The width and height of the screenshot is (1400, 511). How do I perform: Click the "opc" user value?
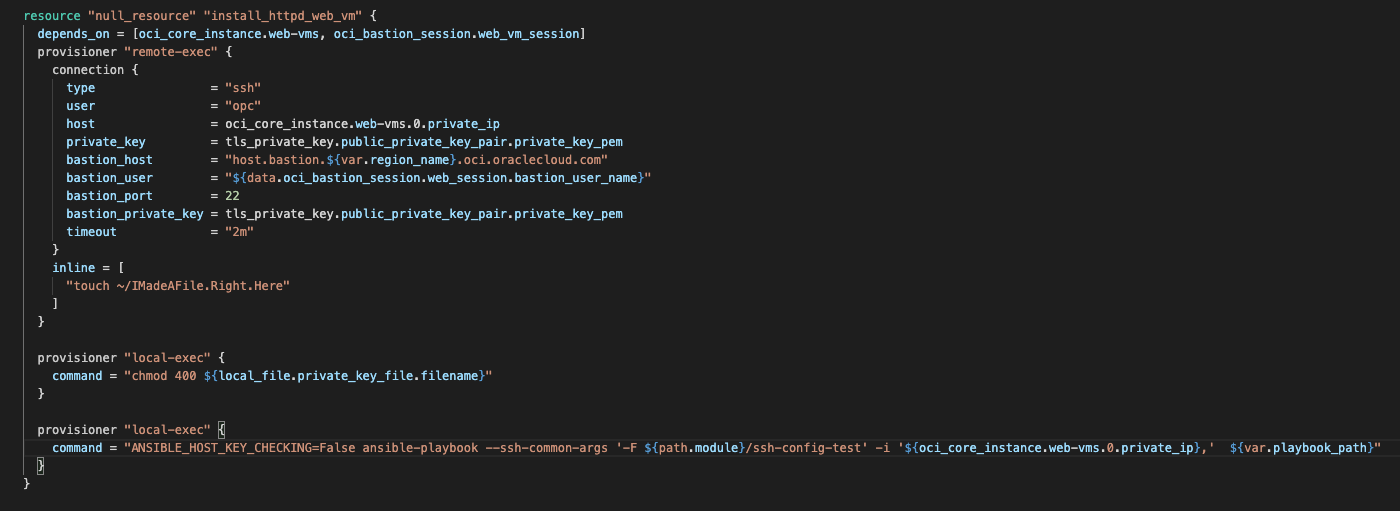point(243,106)
